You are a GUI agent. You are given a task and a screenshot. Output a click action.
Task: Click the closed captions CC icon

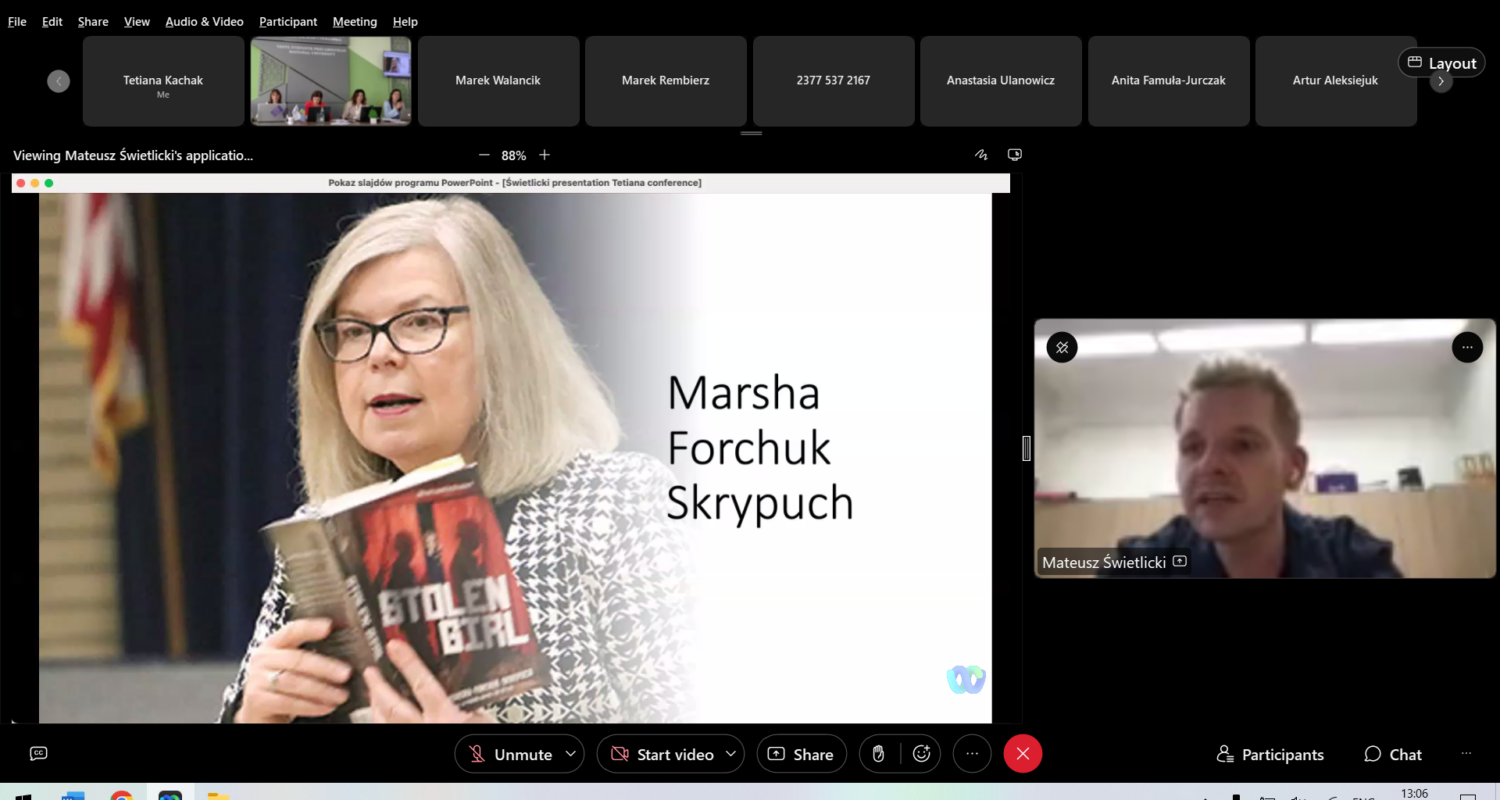tap(39, 753)
